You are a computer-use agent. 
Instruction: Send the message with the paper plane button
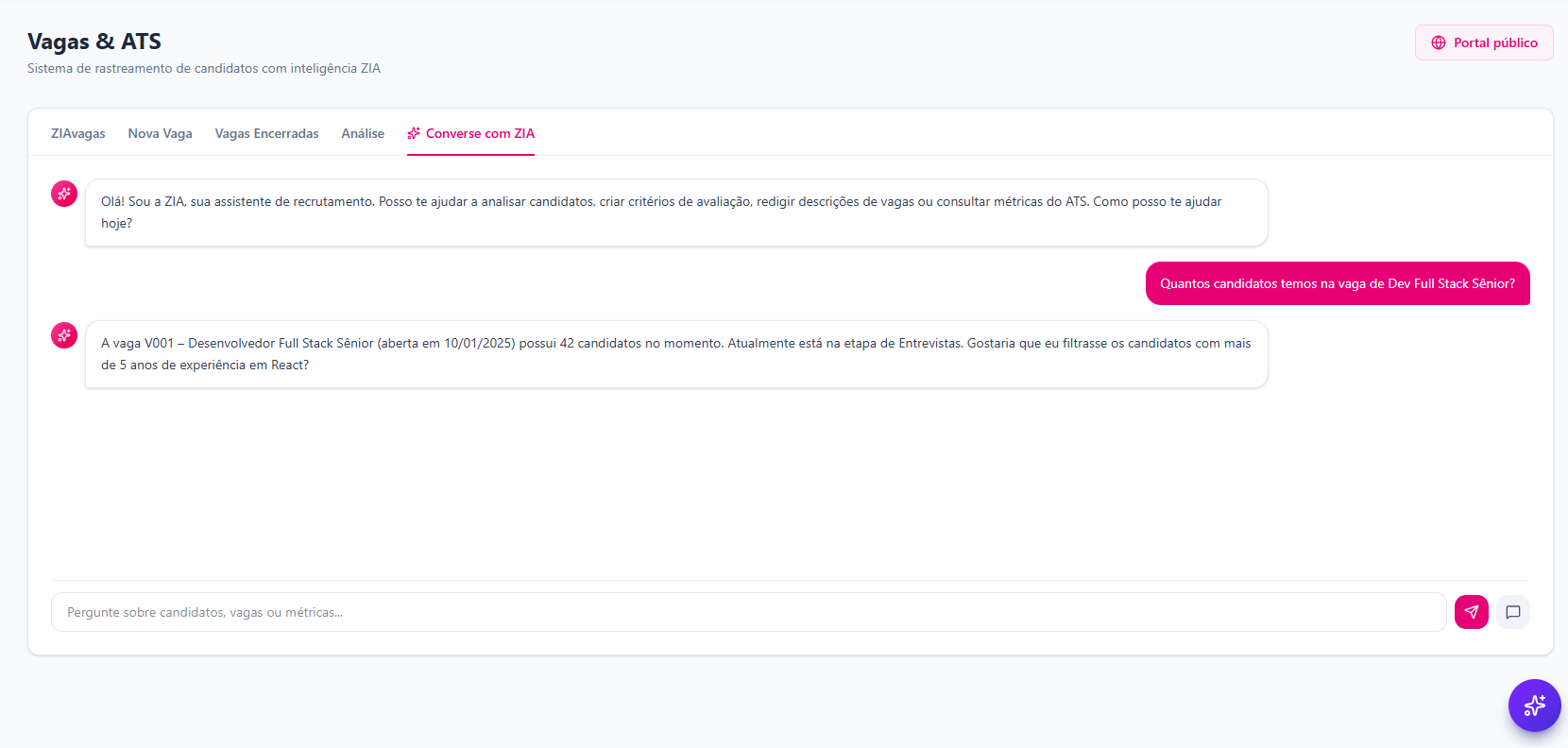coord(1471,612)
